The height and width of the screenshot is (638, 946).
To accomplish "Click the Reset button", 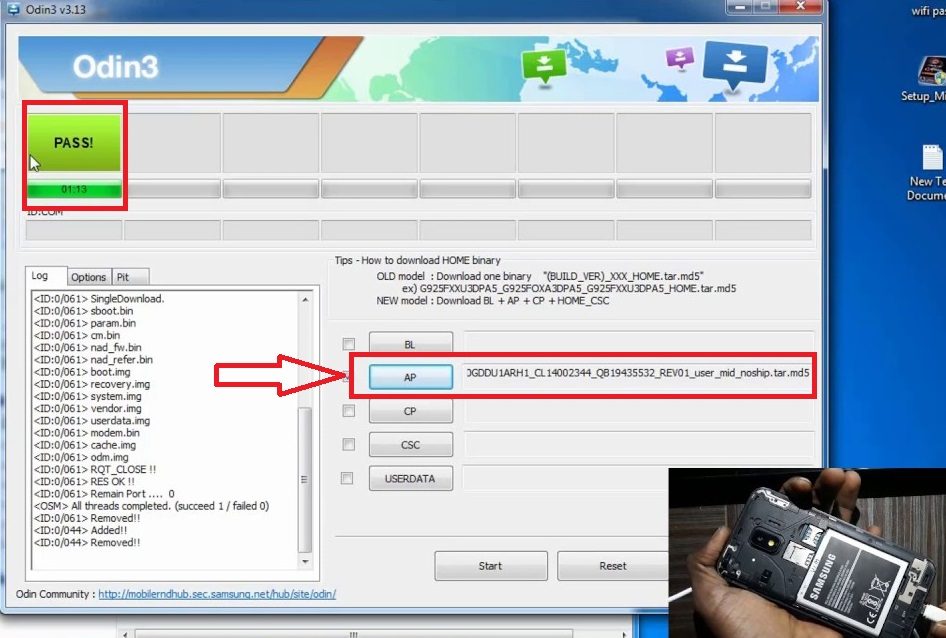I will click(612, 566).
